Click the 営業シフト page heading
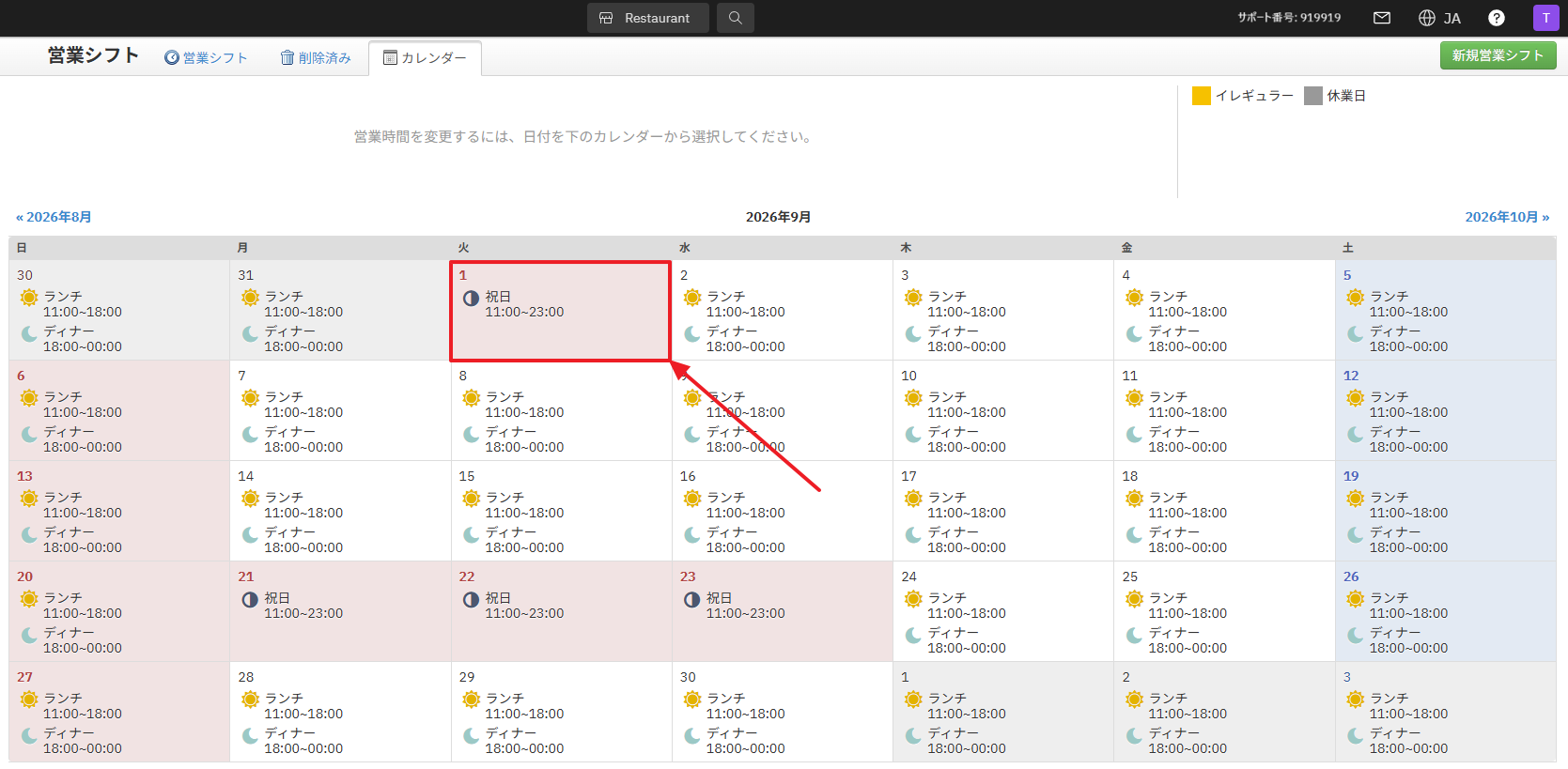The height and width of the screenshot is (769, 1568). (93, 55)
